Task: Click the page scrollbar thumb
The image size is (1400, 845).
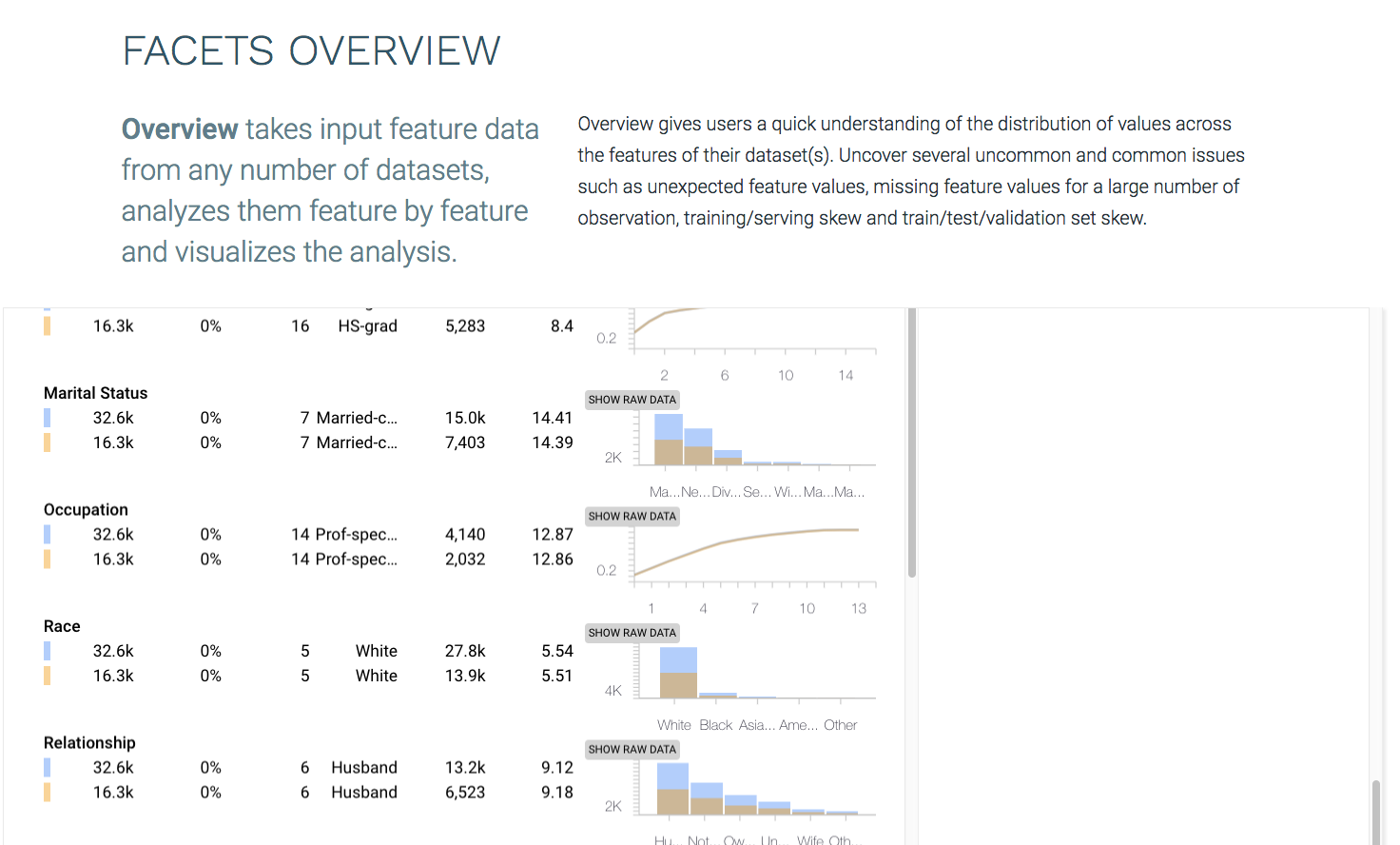Action: click(x=1375, y=813)
